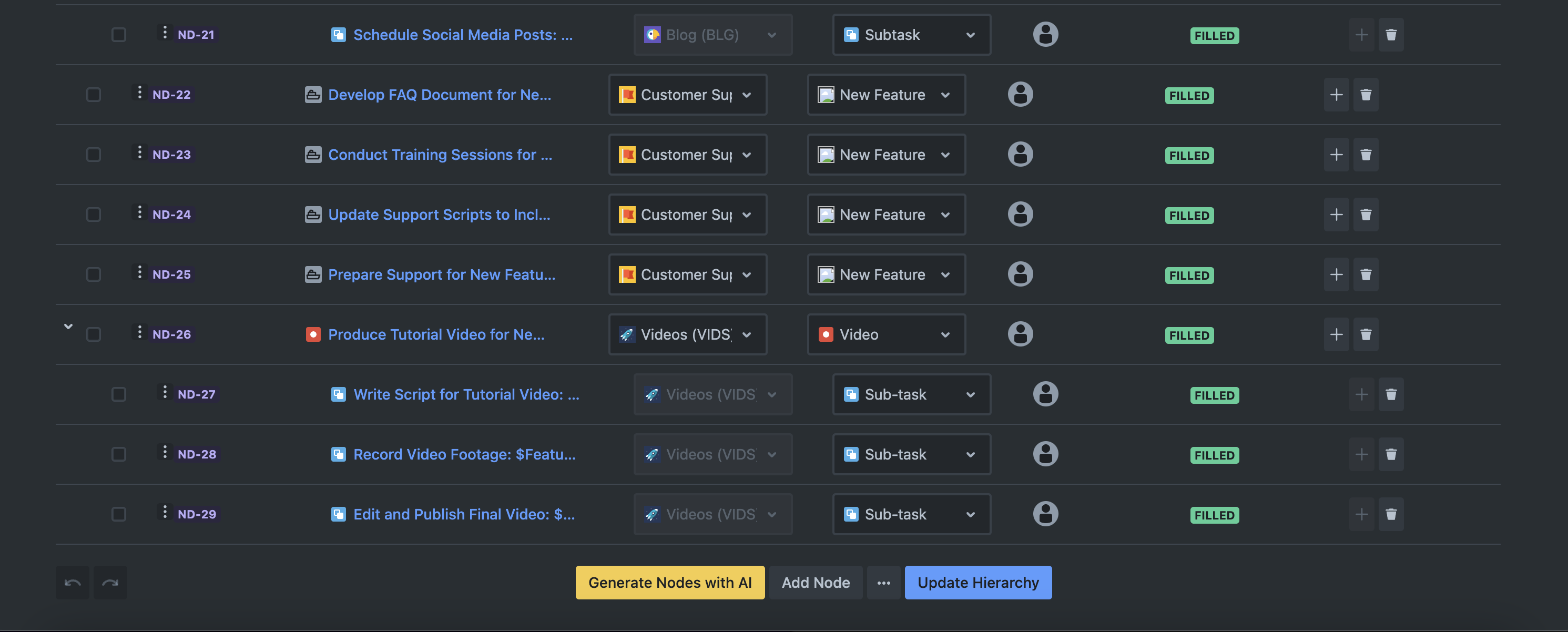Open the more options ellipsis button
Viewport: 1568px width, 632px height.
(883, 582)
